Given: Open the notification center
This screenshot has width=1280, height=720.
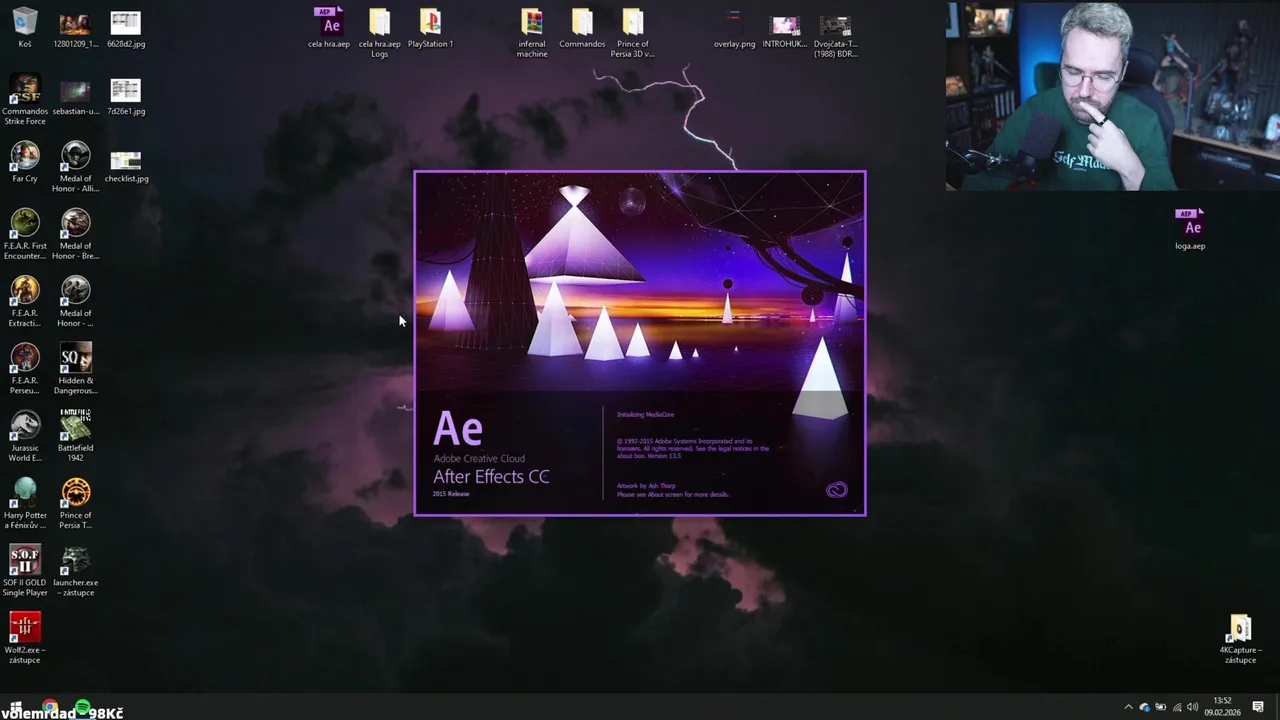Looking at the screenshot, I should [x=1258, y=707].
